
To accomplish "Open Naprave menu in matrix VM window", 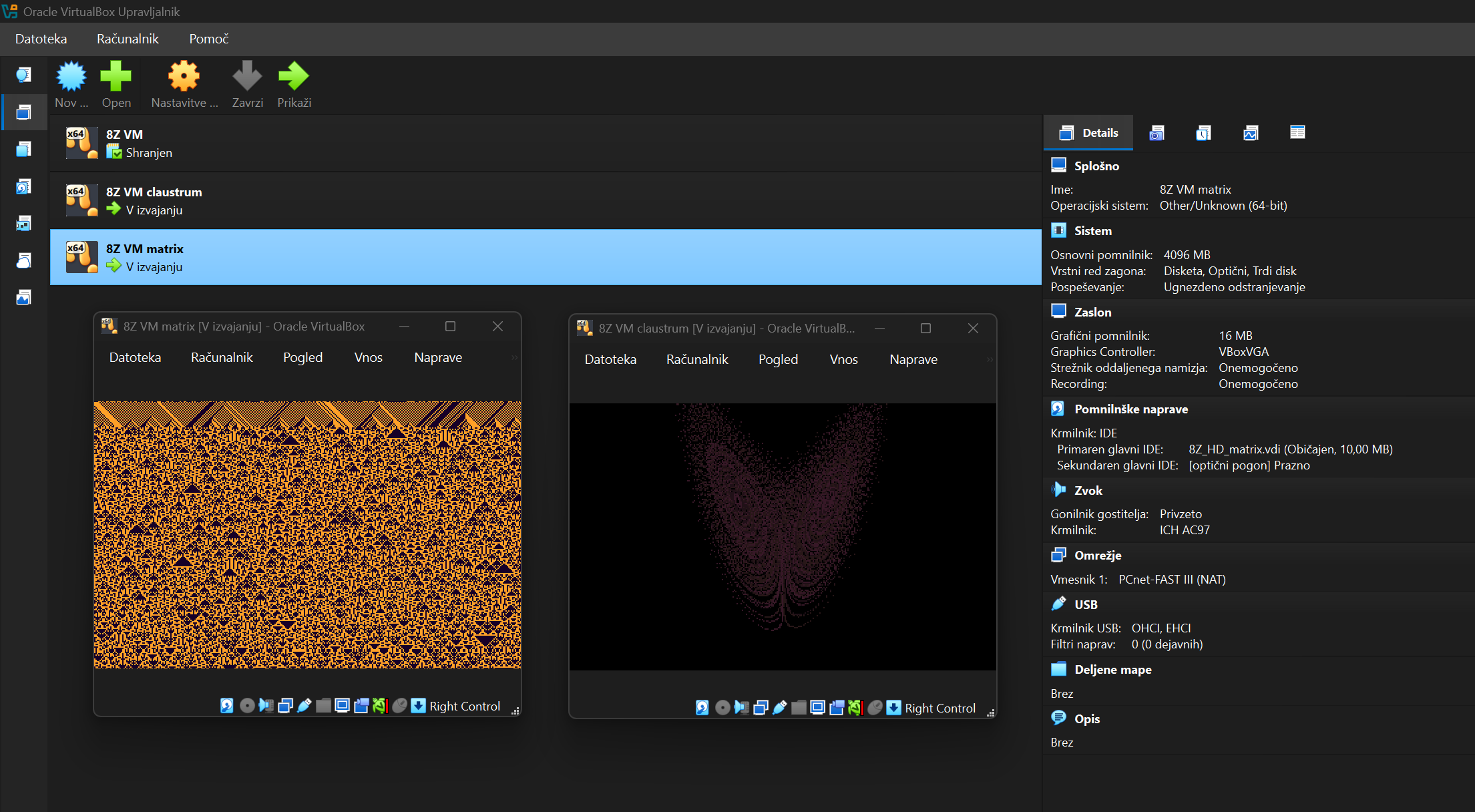I will pyautogui.click(x=438, y=357).
